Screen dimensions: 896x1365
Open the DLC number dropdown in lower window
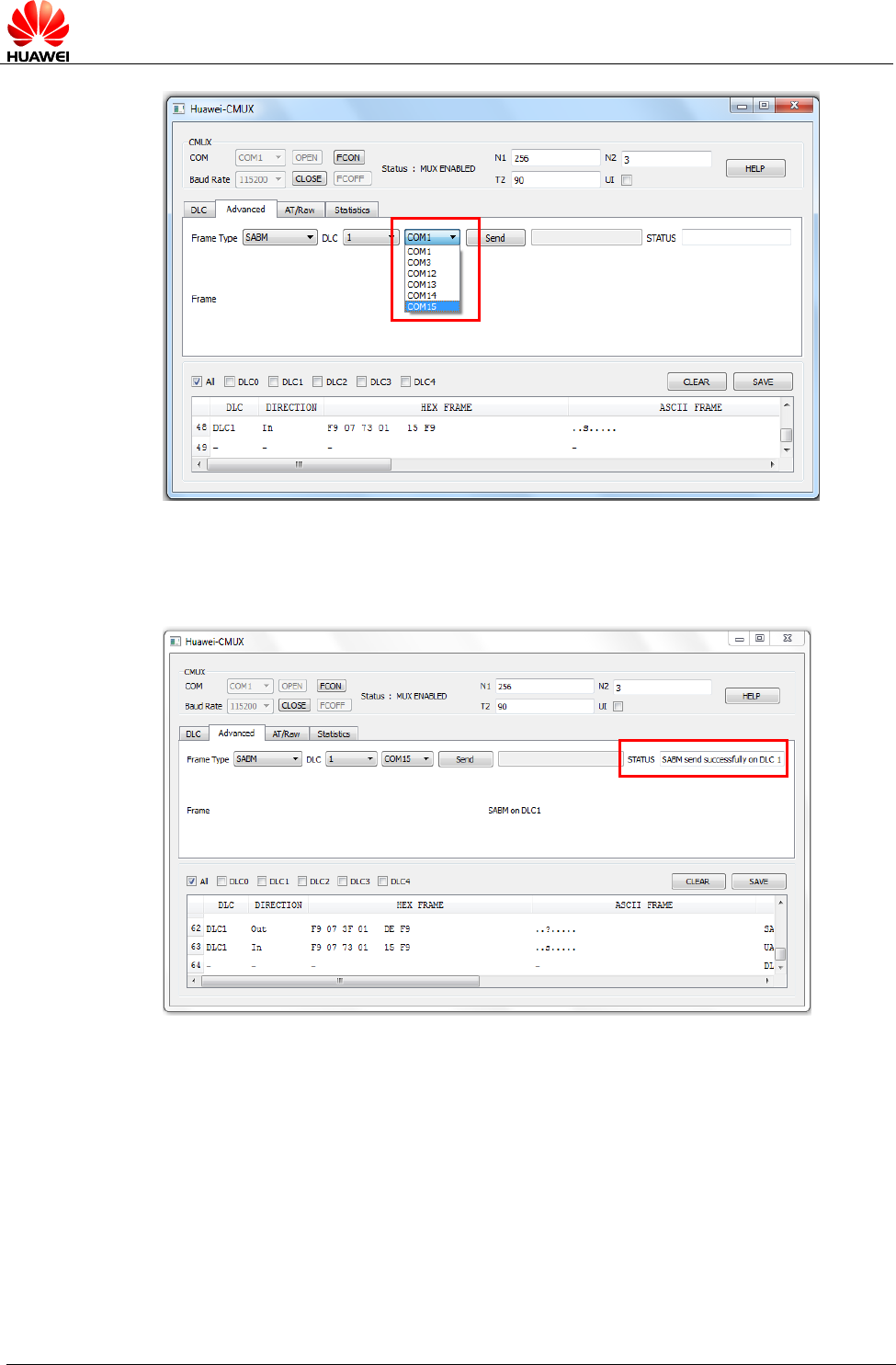pyautogui.click(x=352, y=759)
